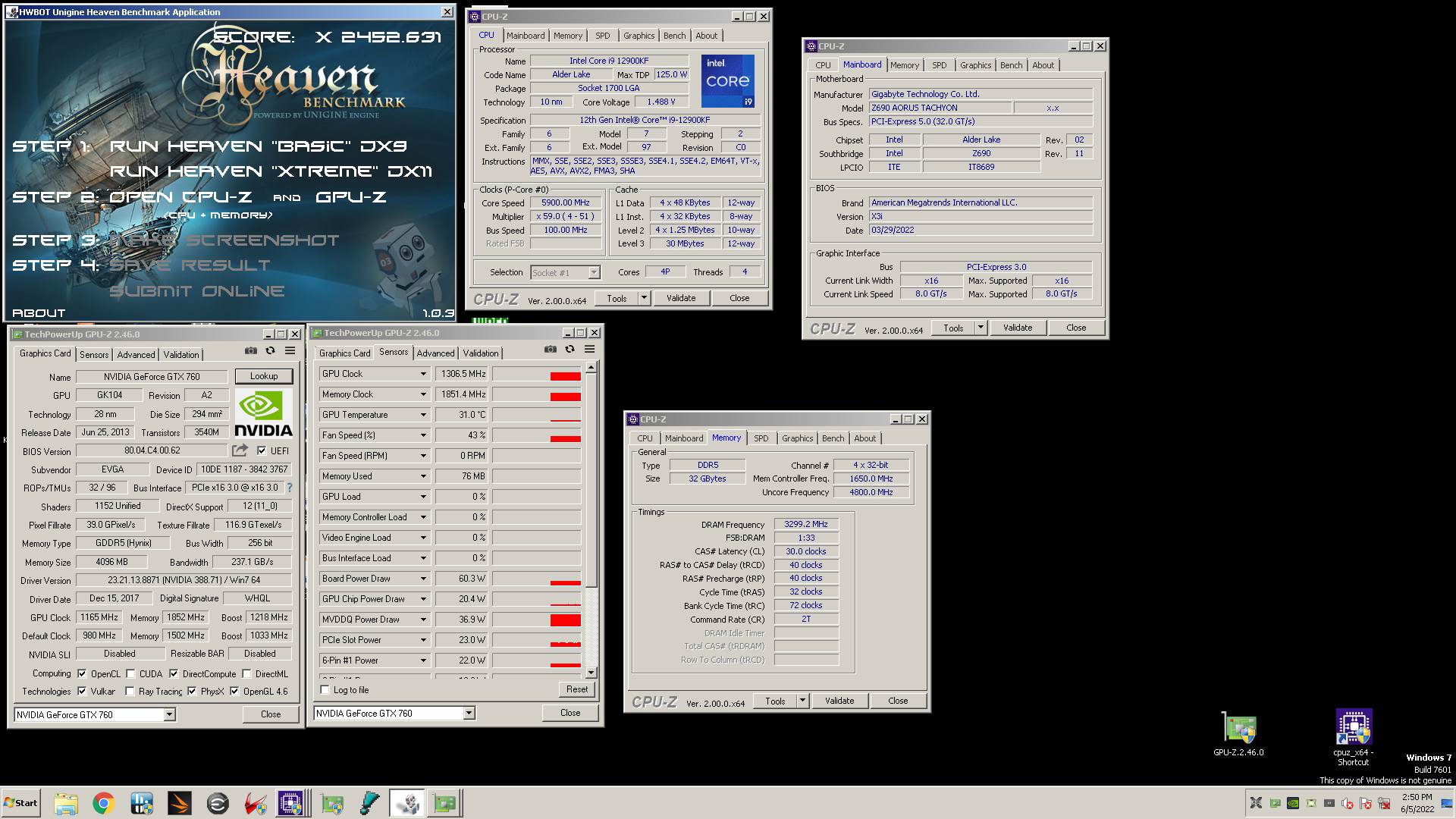This screenshot has width=1456, height=819.
Task: Toggle the Ray Tracing checkbox
Action: 130,691
